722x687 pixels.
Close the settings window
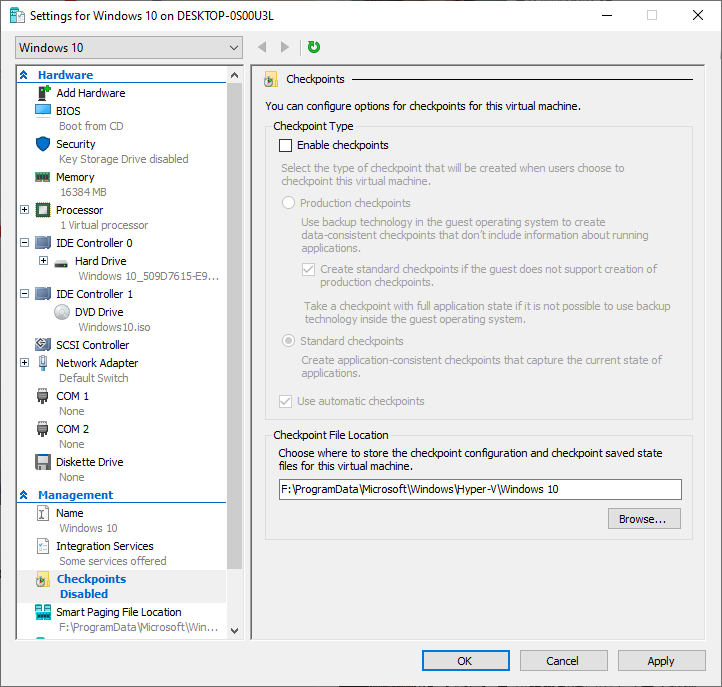click(x=698, y=15)
